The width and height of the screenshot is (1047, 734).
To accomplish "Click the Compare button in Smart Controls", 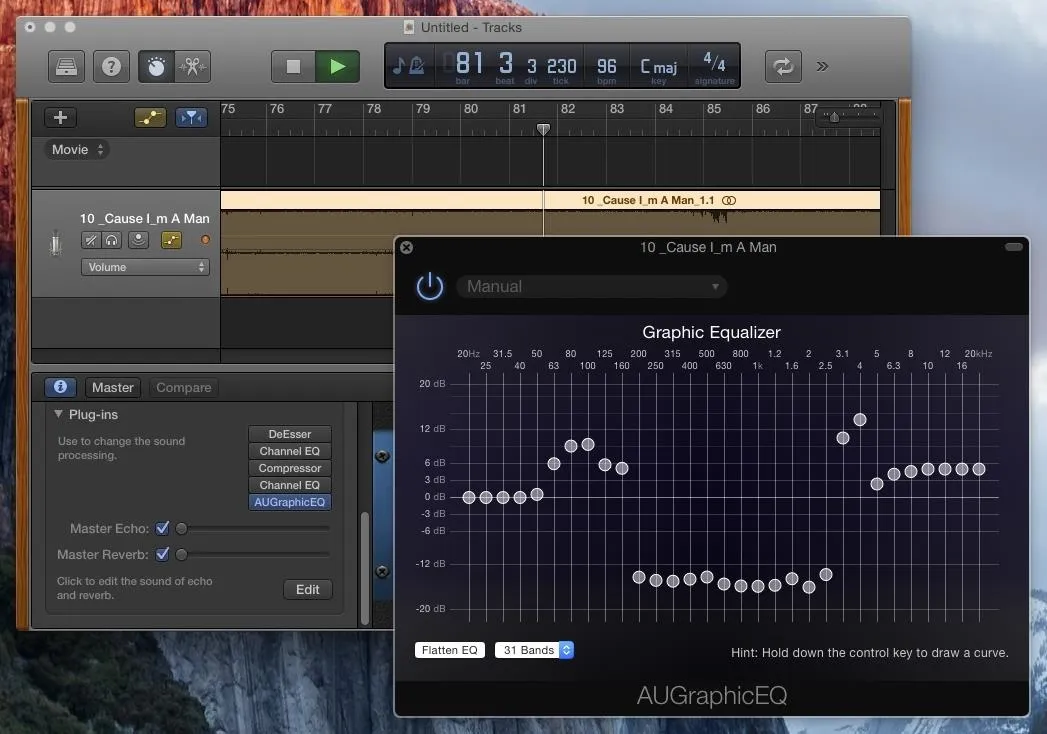I will pyautogui.click(x=184, y=387).
